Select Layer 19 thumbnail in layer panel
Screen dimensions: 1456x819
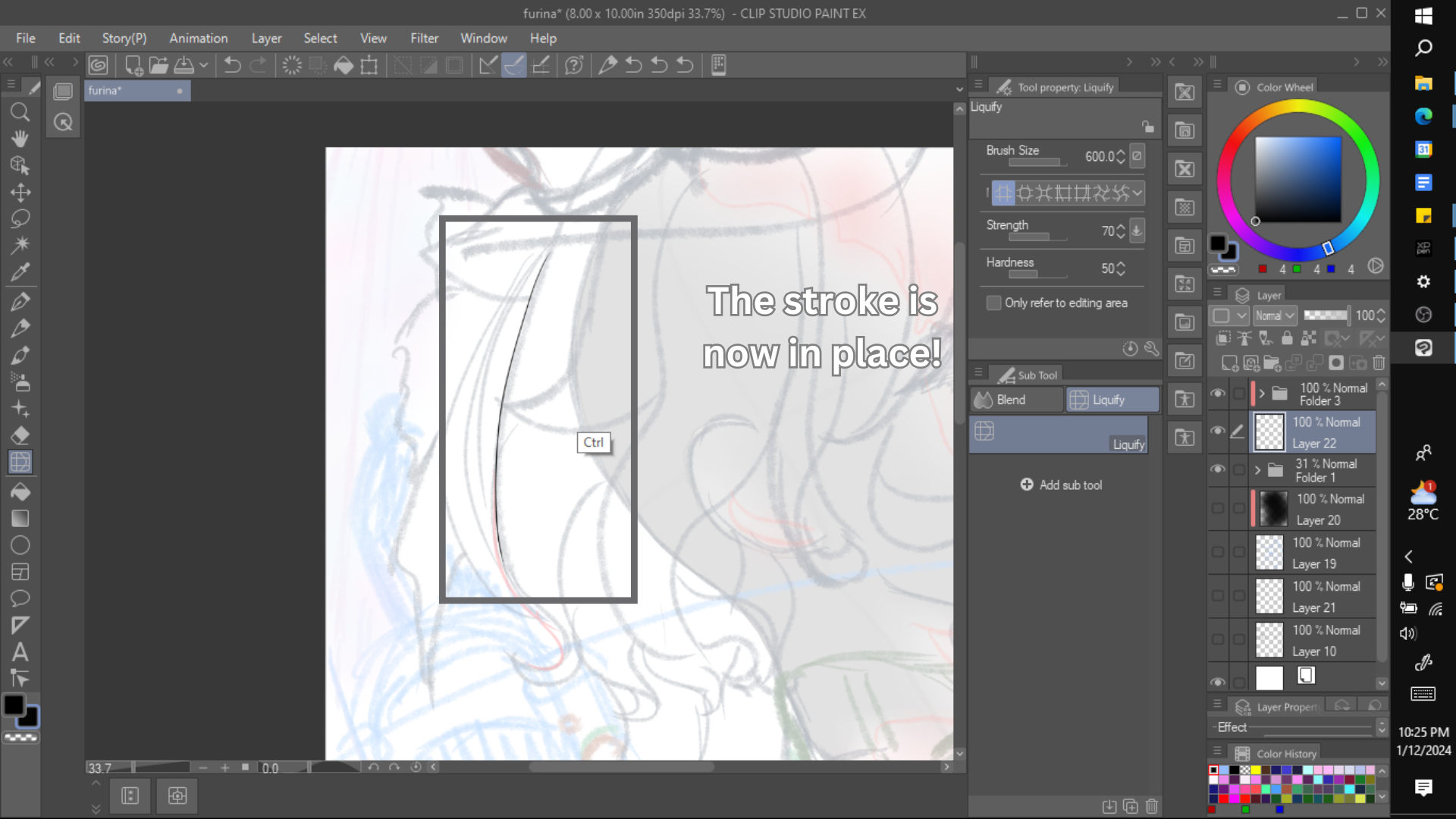point(1269,553)
